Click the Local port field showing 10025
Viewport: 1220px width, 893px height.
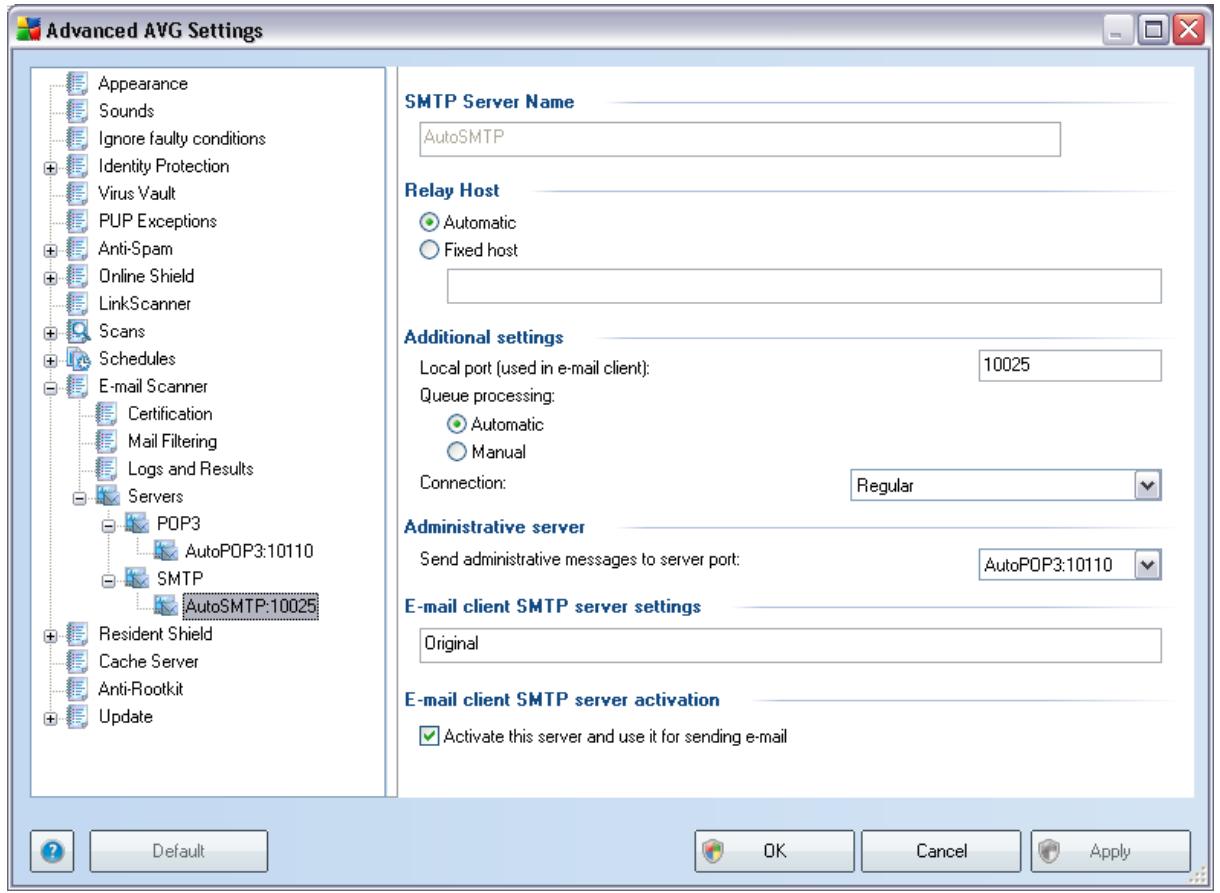pyautogui.click(x=1070, y=365)
